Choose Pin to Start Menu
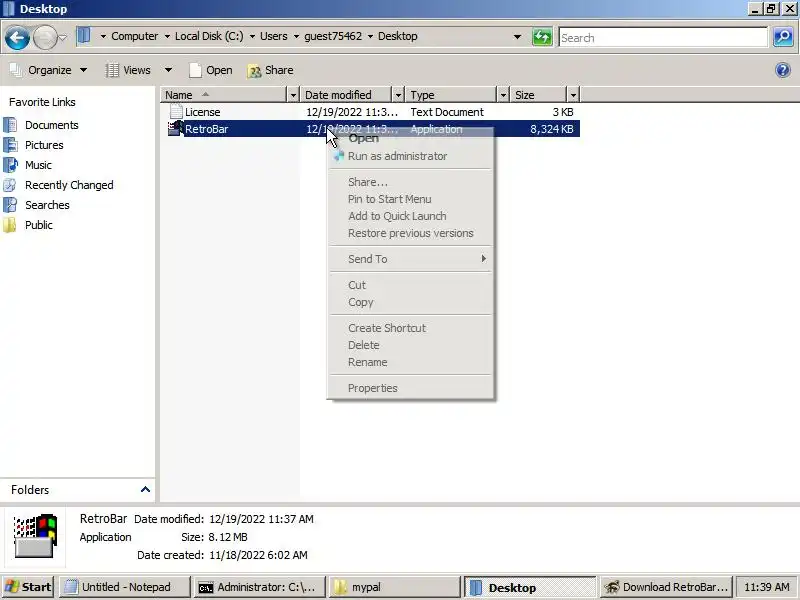 [410, 199]
